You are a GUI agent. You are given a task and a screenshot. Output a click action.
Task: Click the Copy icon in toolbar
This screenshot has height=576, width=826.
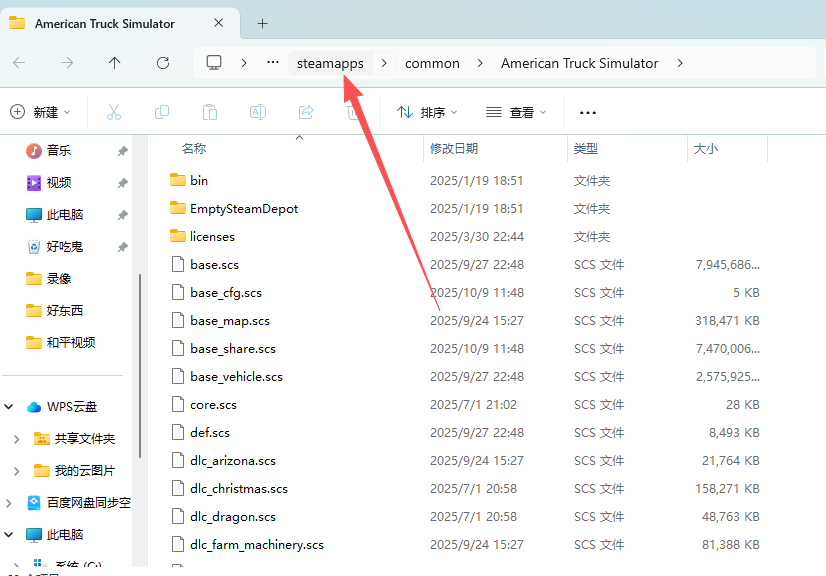[x=162, y=113]
